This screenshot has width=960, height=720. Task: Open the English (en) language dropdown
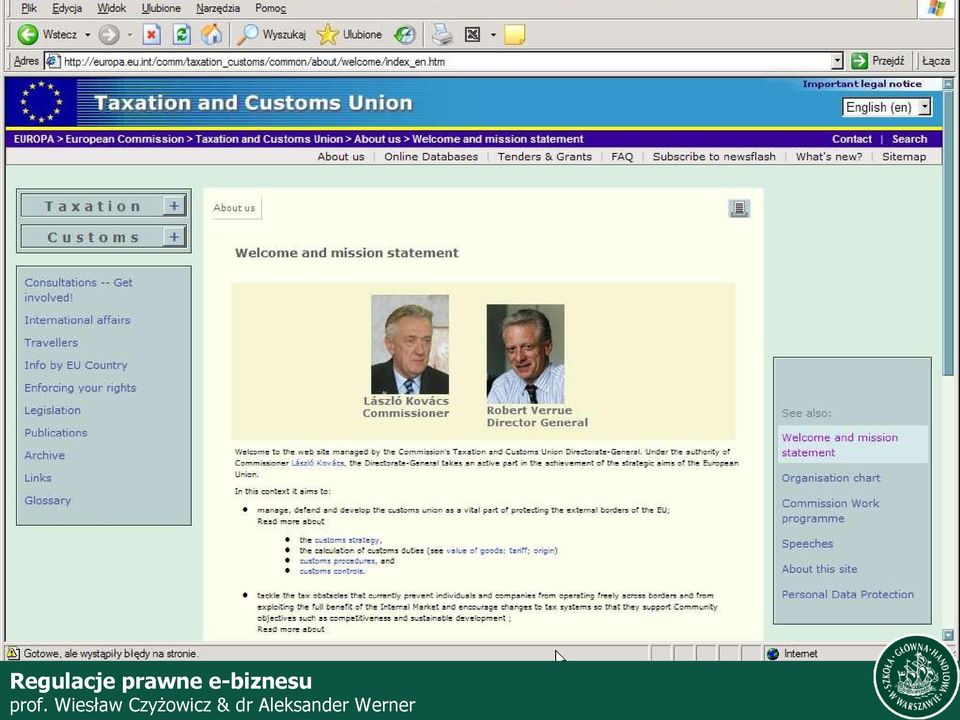(887, 107)
